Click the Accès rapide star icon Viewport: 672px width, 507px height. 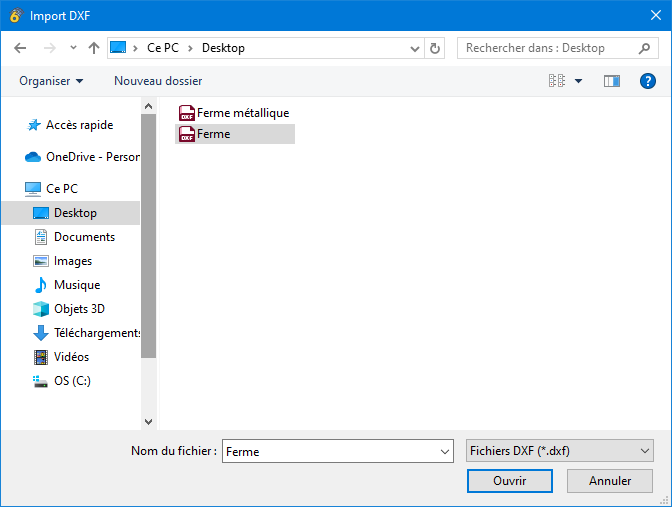pyautogui.click(x=34, y=125)
